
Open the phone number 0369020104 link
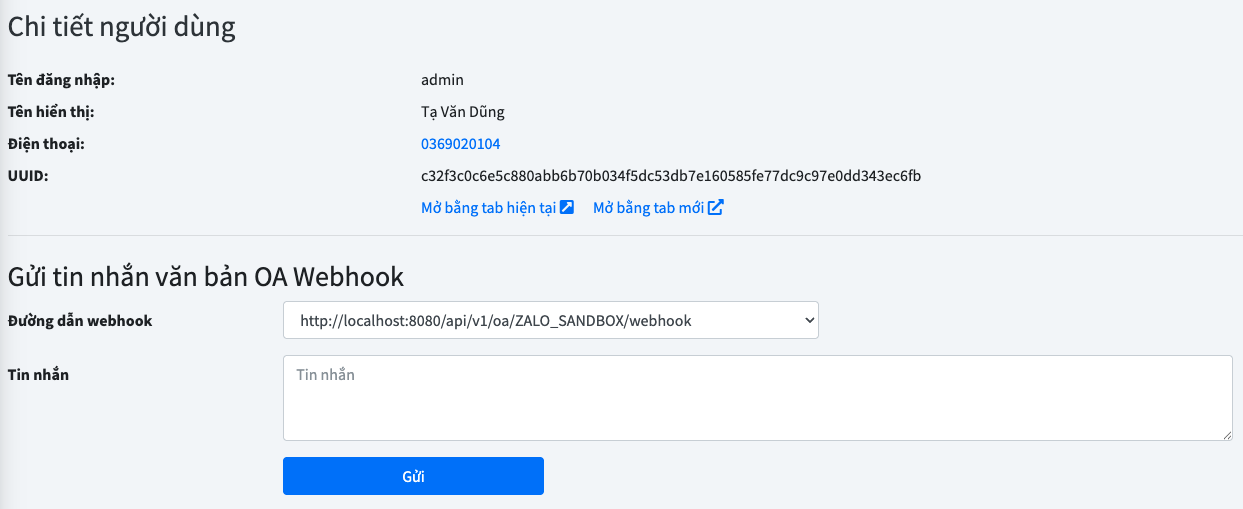[x=460, y=144]
